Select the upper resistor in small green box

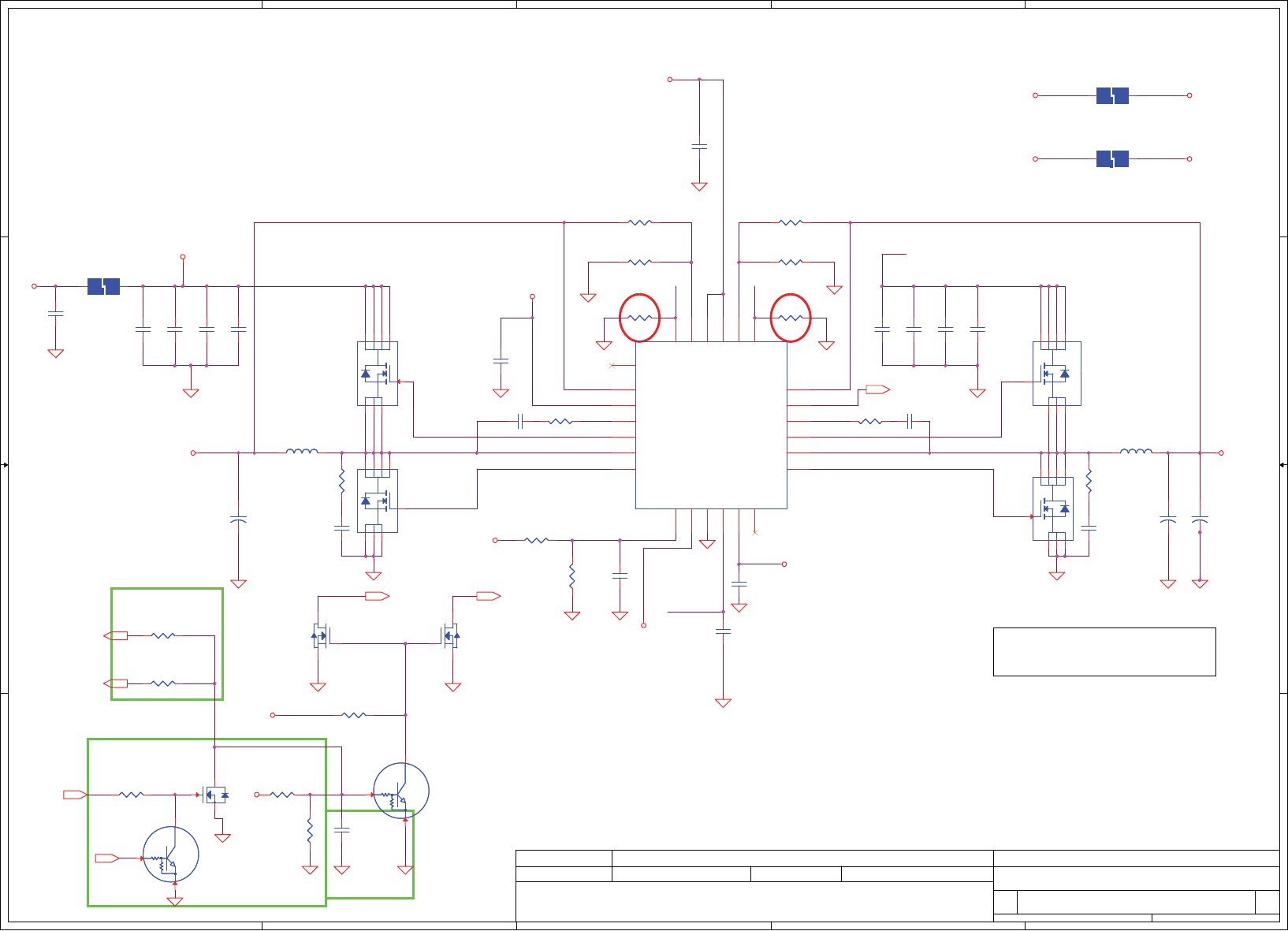pos(163,635)
